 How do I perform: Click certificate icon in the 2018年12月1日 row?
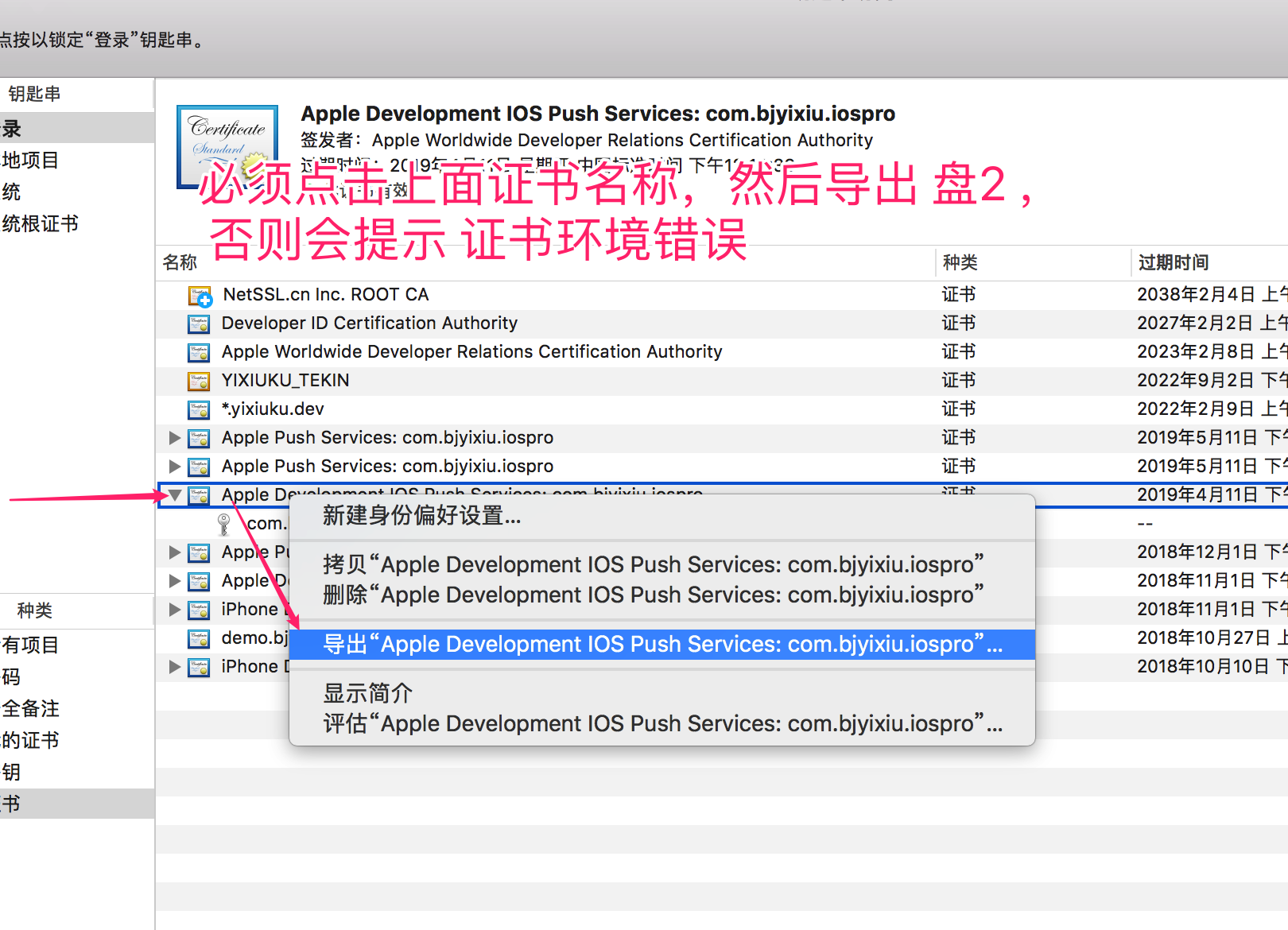199,552
